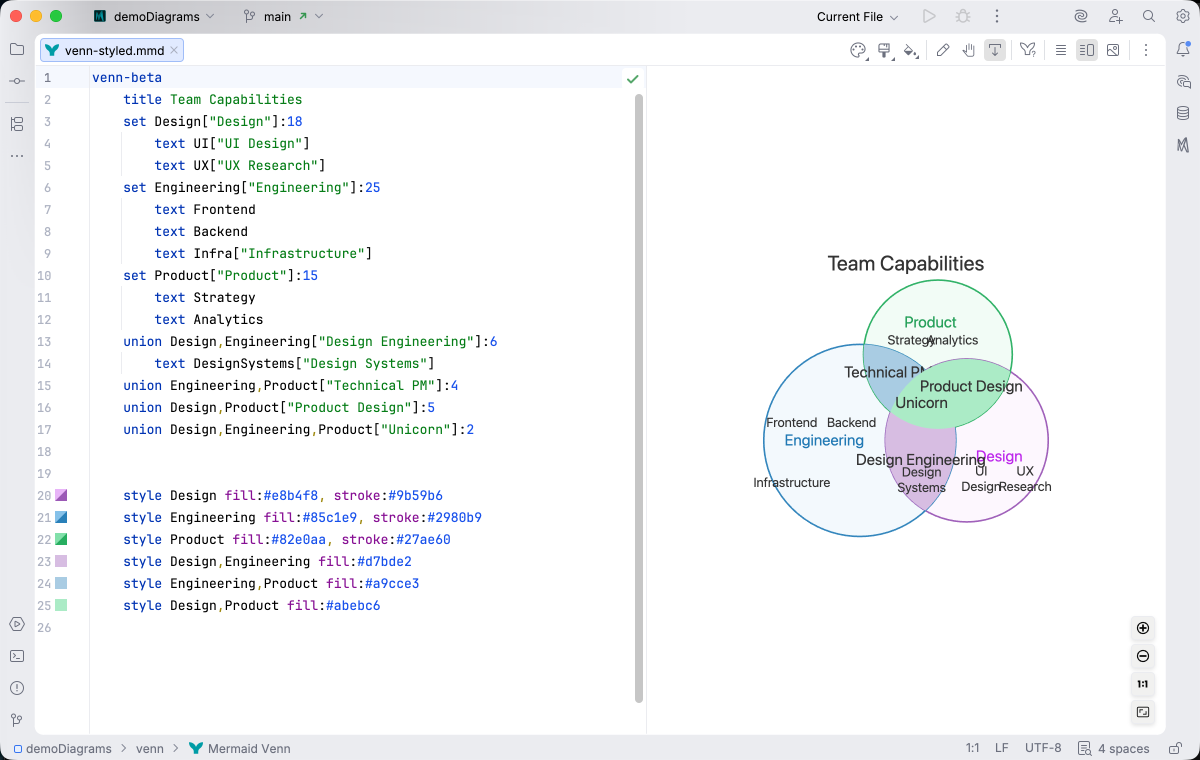The image size is (1200, 760).
Task: Click the paint roller style icon
Action: tap(884, 50)
